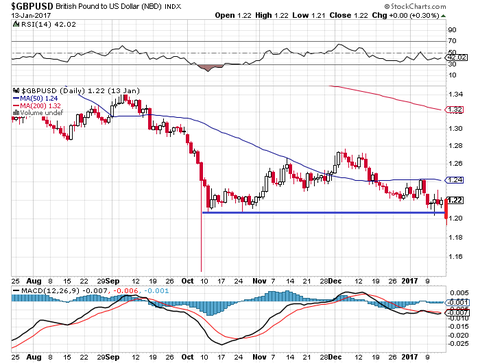Click the Close 1.22 value
The height and width of the screenshot is (363, 480).
pyautogui.click(x=349, y=15)
